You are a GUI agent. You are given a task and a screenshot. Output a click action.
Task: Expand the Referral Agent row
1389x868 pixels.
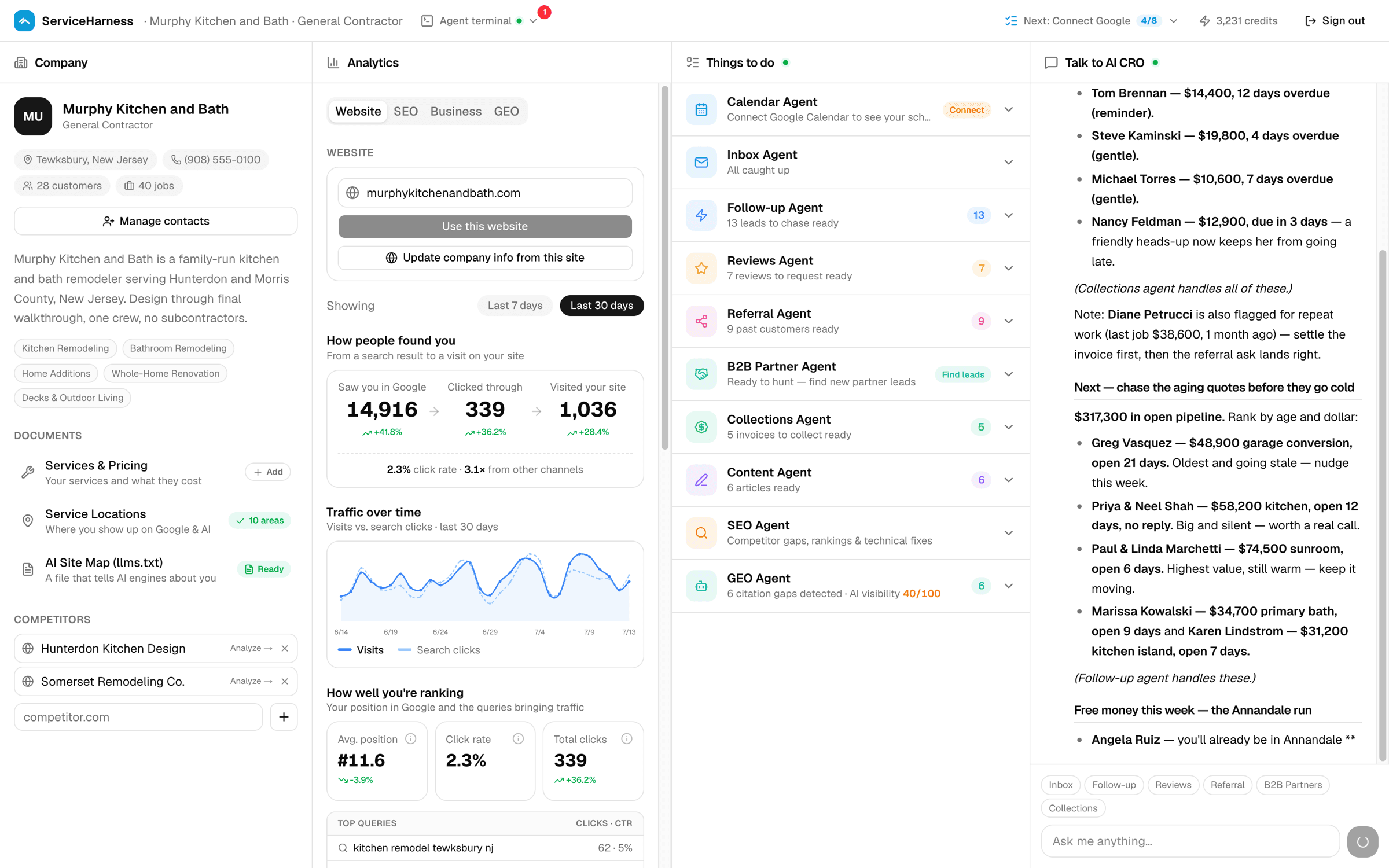[1009, 321]
